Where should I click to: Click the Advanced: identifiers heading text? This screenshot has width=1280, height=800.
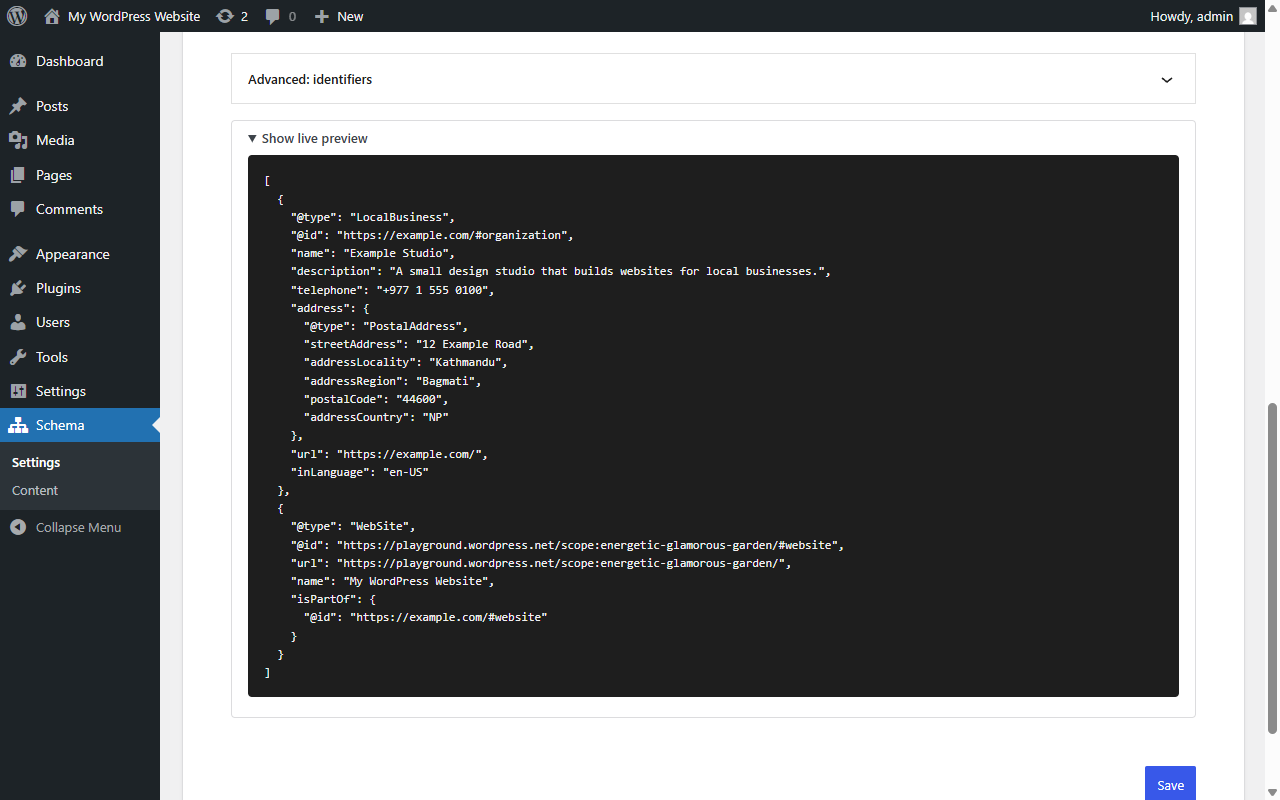click(310, 79)
